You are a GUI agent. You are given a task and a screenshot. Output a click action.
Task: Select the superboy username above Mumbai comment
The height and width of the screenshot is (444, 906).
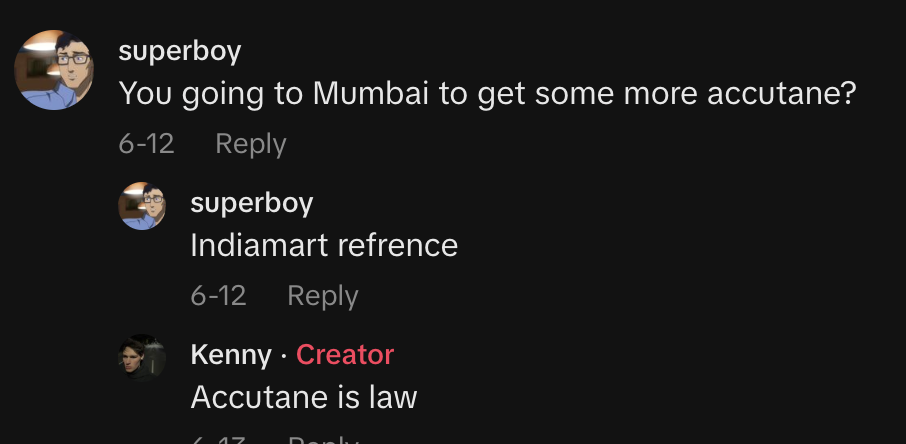click(x=180, y=51)
